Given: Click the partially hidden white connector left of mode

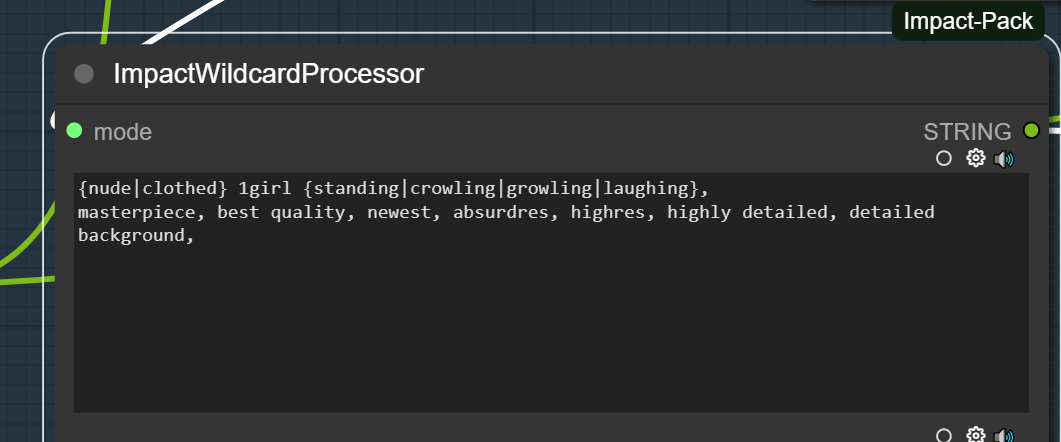Looking at the screenshot, I should [53, 120].
